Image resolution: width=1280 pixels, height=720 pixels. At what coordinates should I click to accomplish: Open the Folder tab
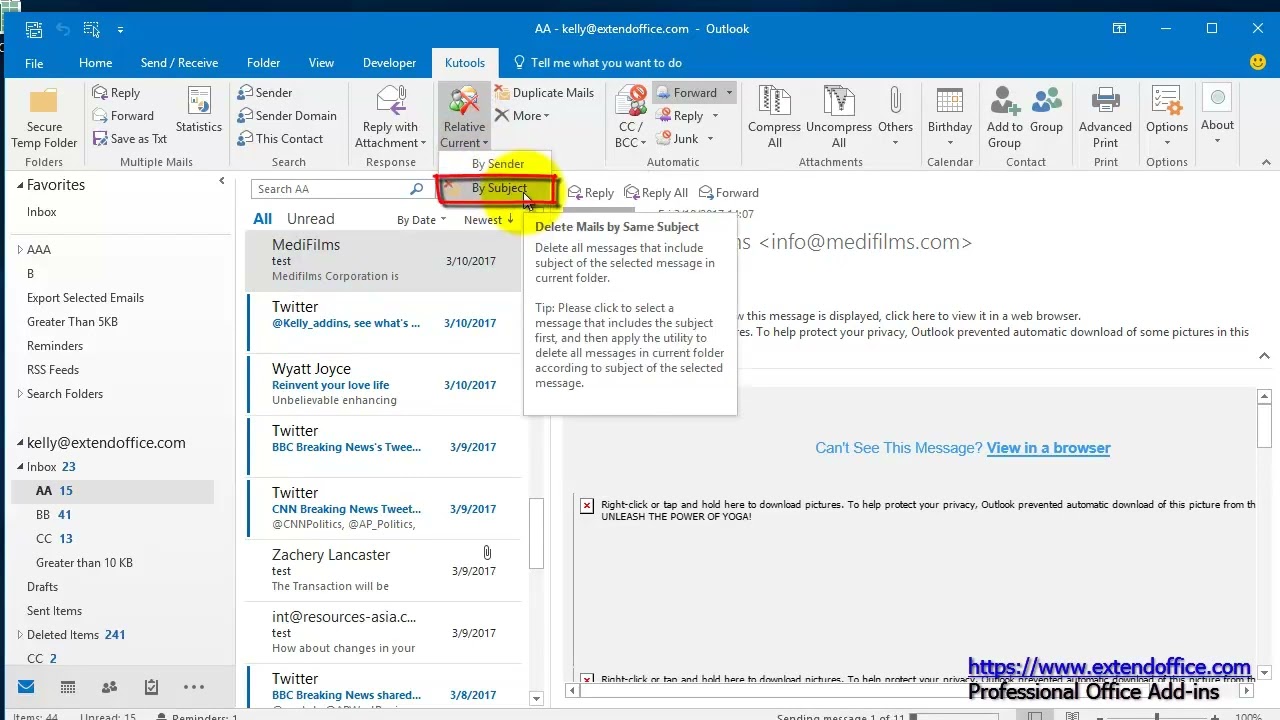[264, 63]
